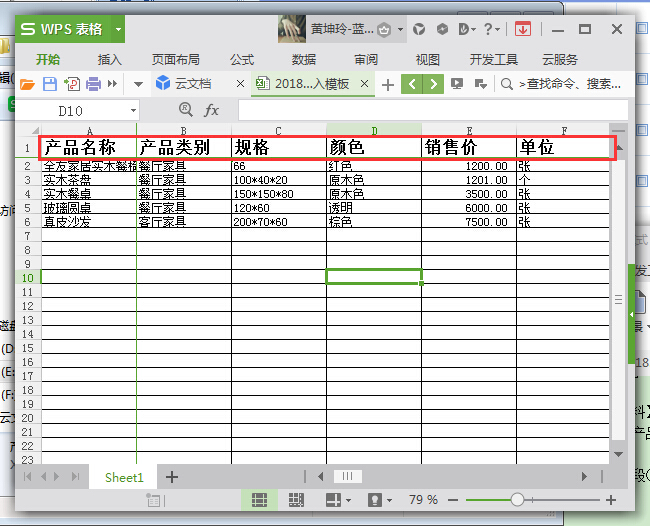Close the 2018 template document tab

[x=364, y=84]
